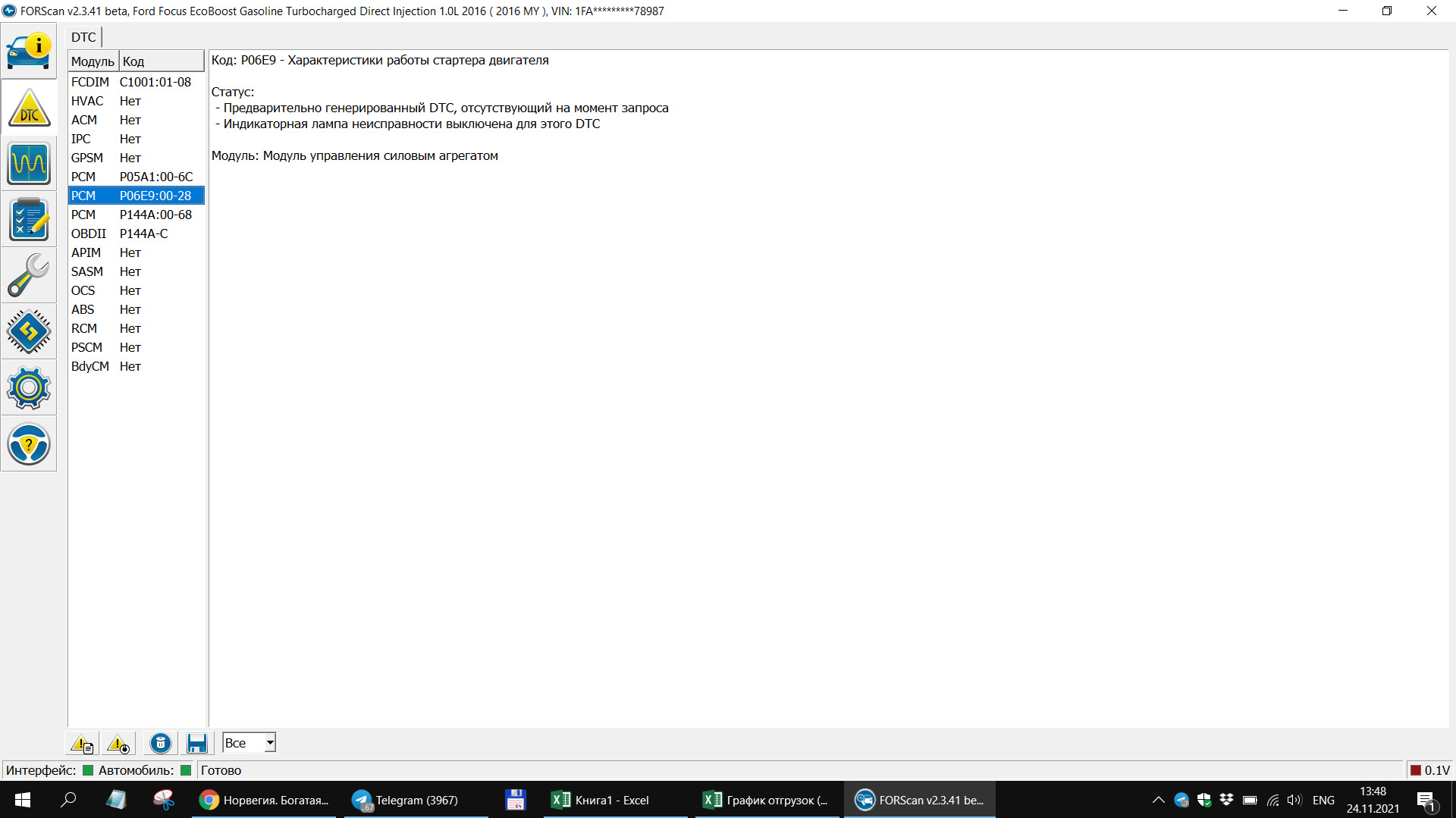
Task: Open the settings gear section
Action: [x=29, y=388]
